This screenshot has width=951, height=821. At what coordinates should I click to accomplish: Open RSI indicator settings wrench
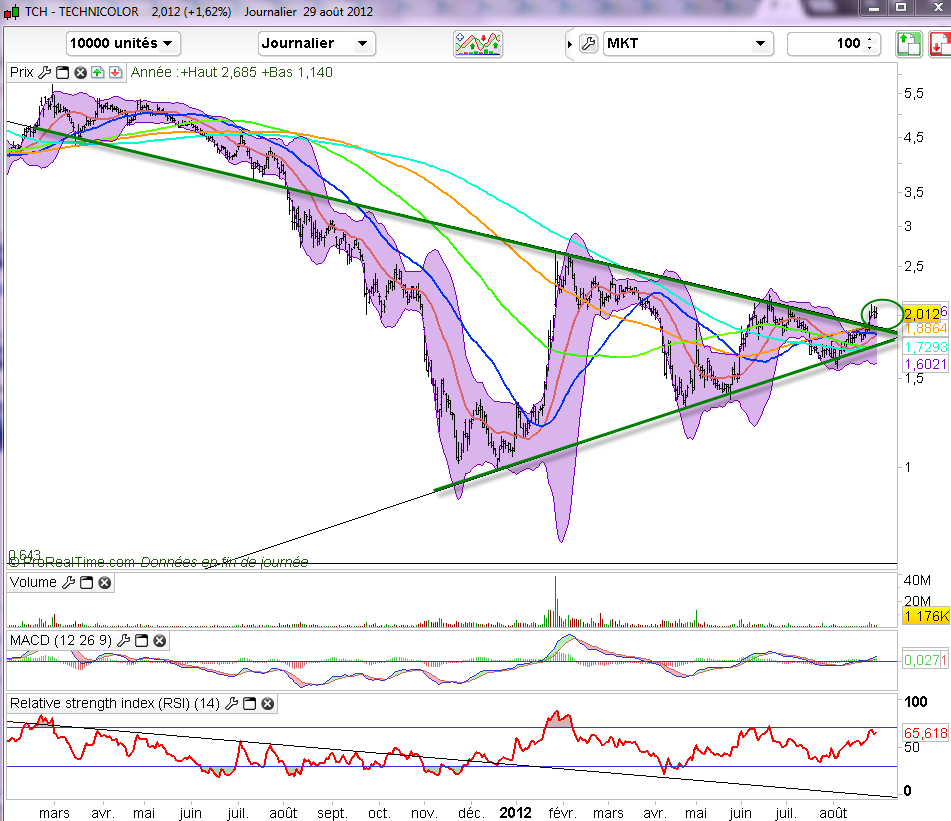tap(232, 704)
